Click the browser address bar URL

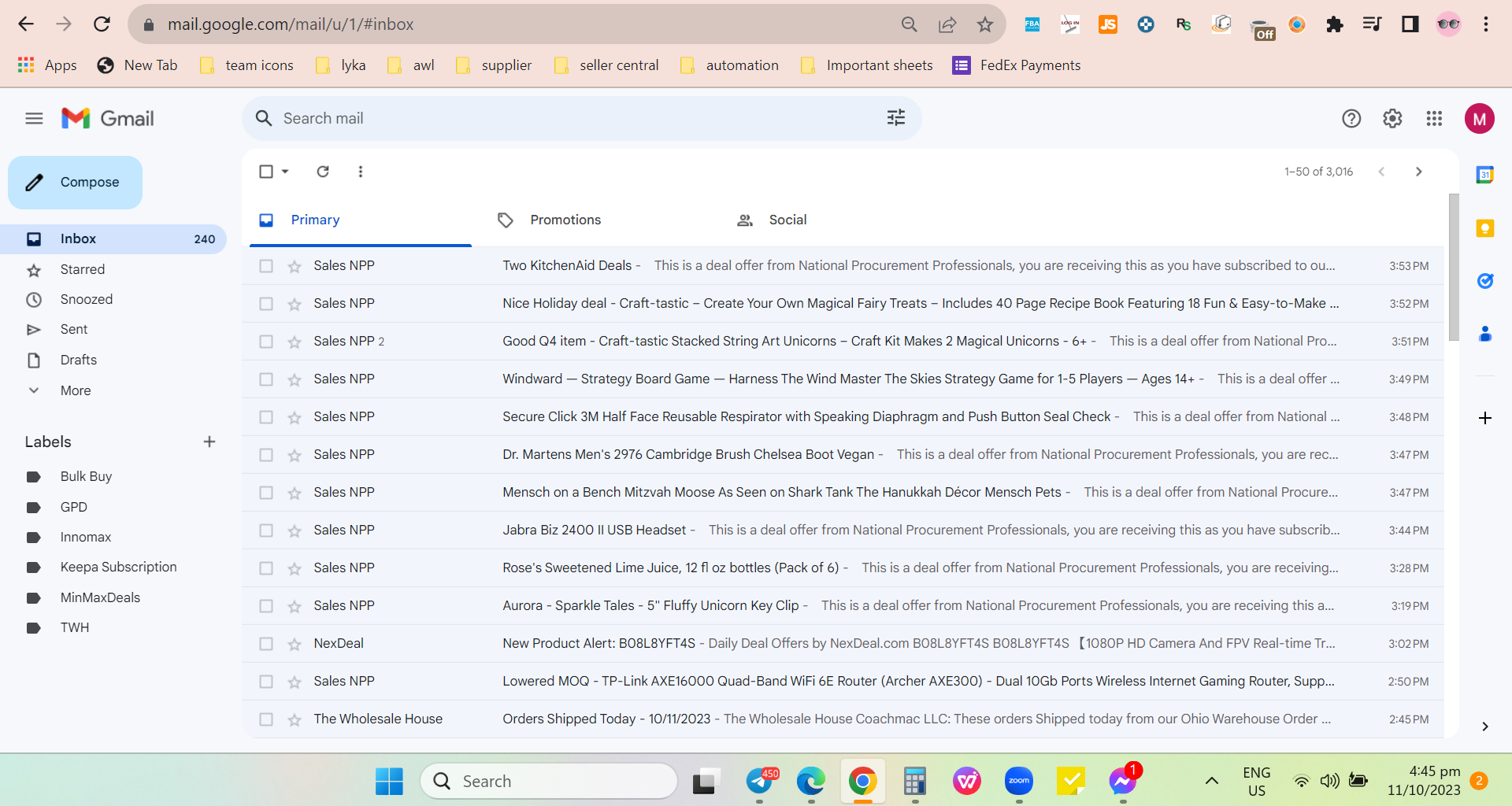click(291, 24)
